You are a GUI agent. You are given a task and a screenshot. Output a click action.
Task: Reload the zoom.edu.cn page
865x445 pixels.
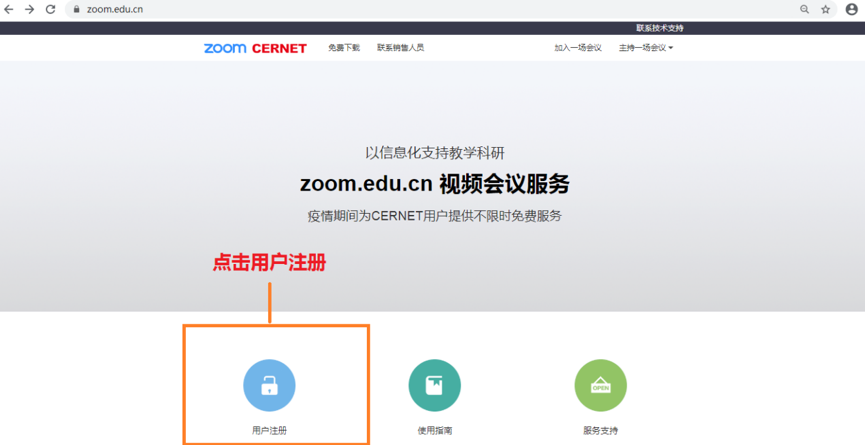(51, 9)
